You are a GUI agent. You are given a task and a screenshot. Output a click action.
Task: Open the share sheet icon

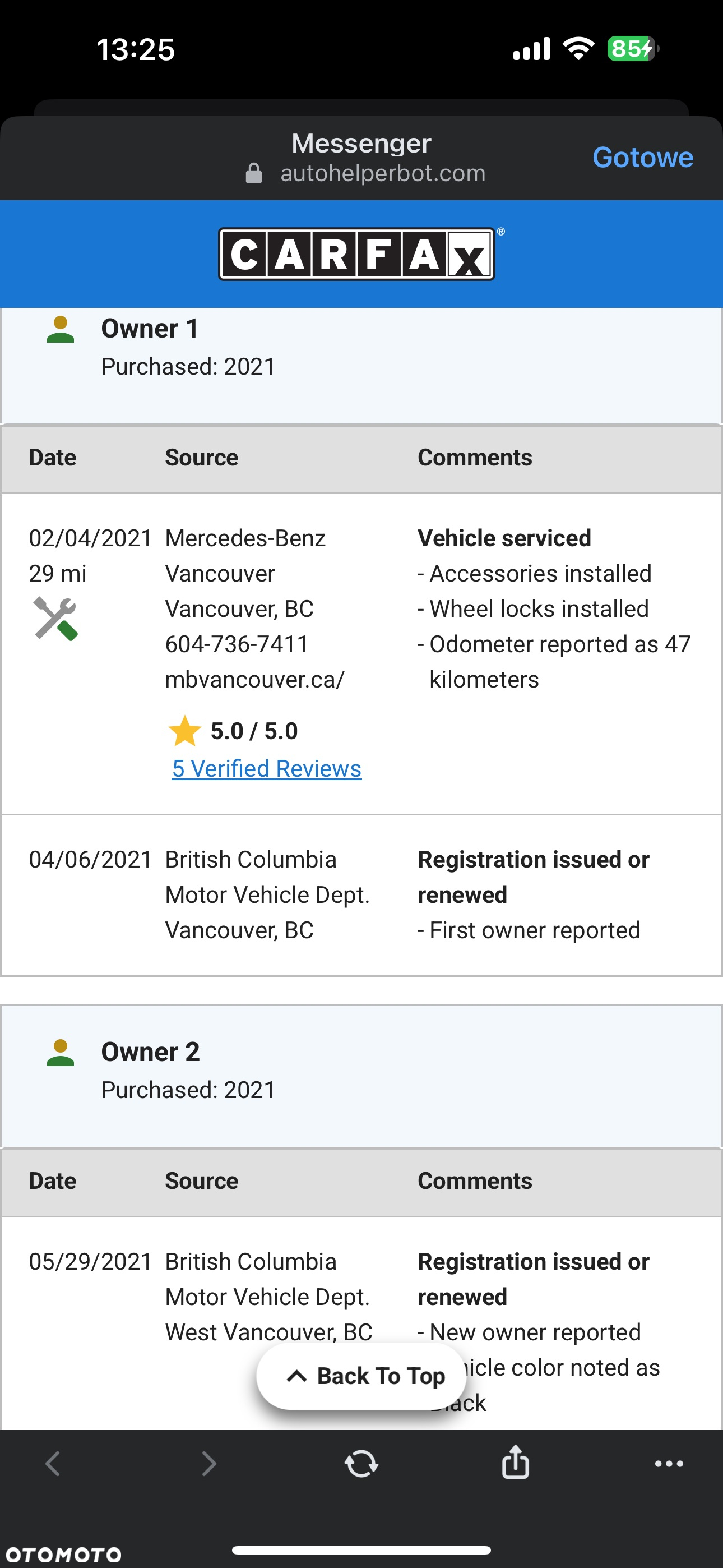(516, 1462)
